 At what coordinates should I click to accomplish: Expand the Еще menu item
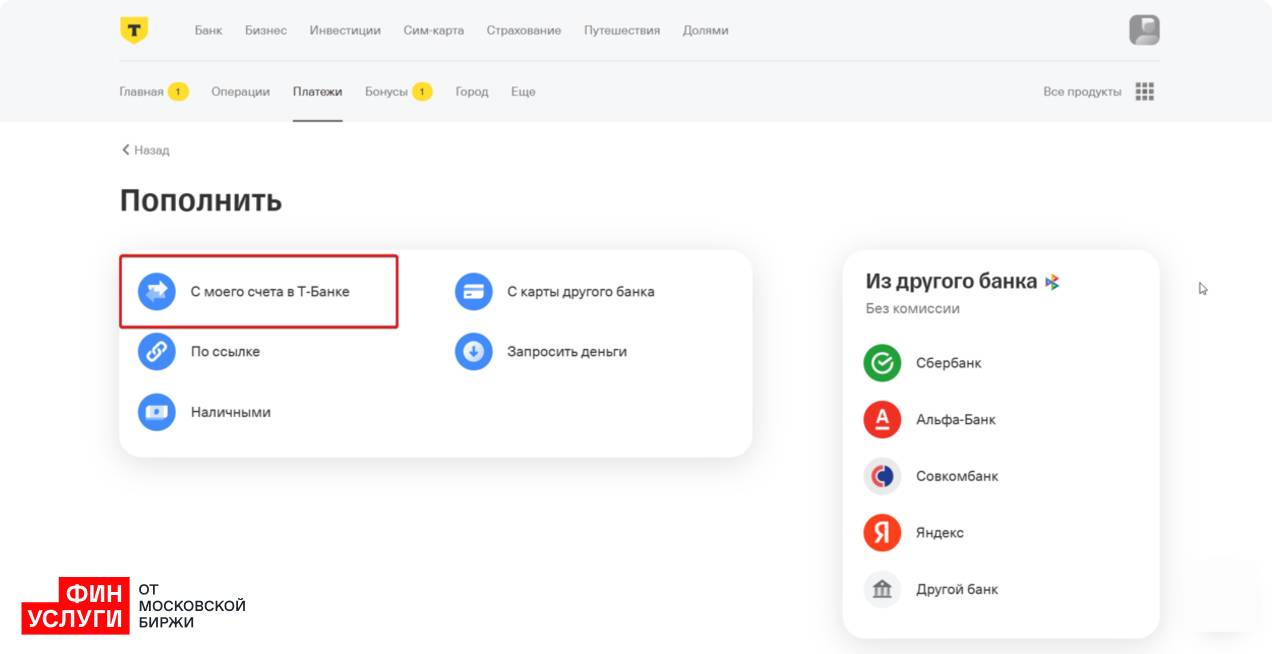[523, 91]
